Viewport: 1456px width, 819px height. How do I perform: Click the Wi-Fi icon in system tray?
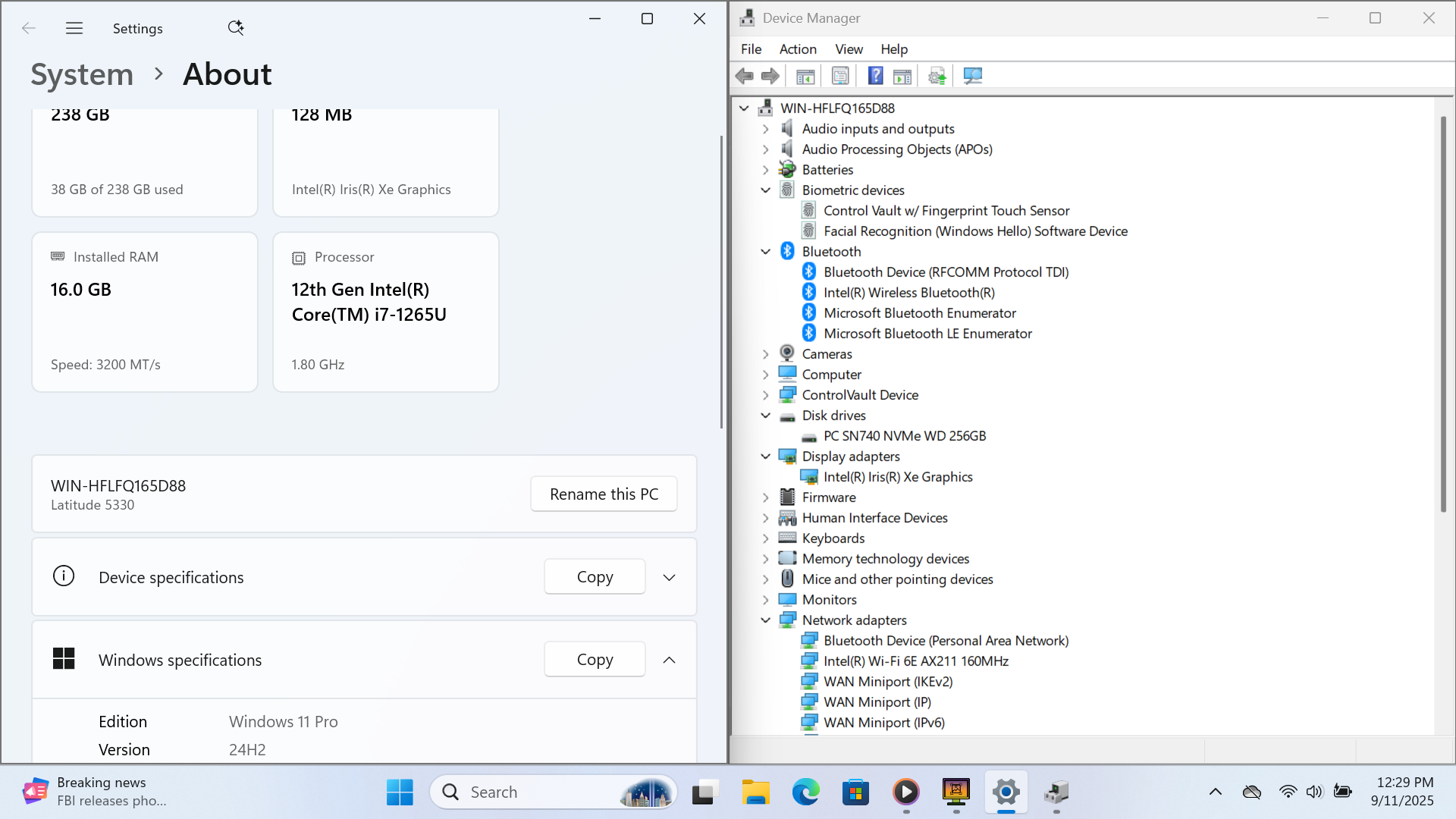(1288, 792)
